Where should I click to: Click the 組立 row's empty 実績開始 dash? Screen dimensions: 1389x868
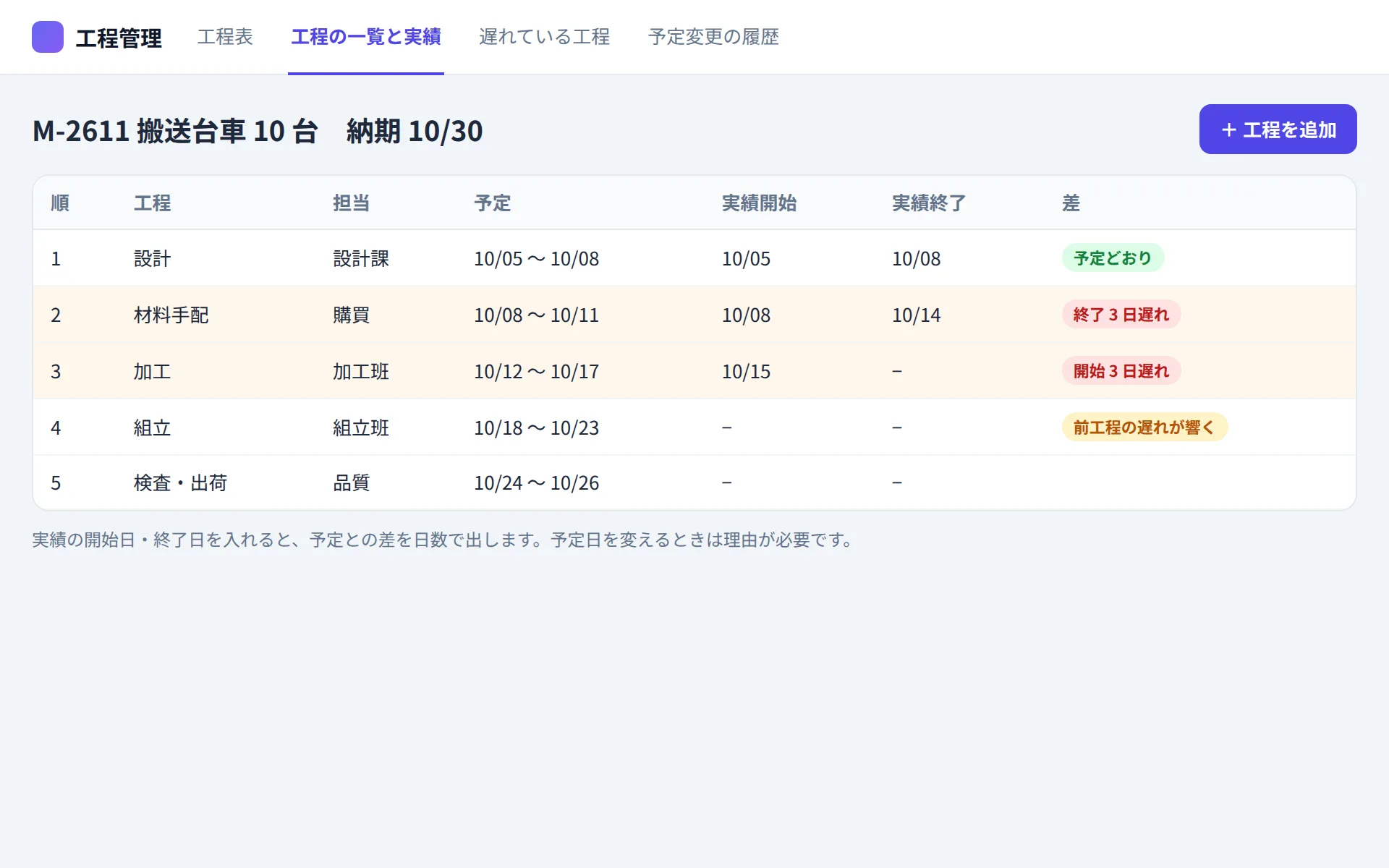pos(727,427)
